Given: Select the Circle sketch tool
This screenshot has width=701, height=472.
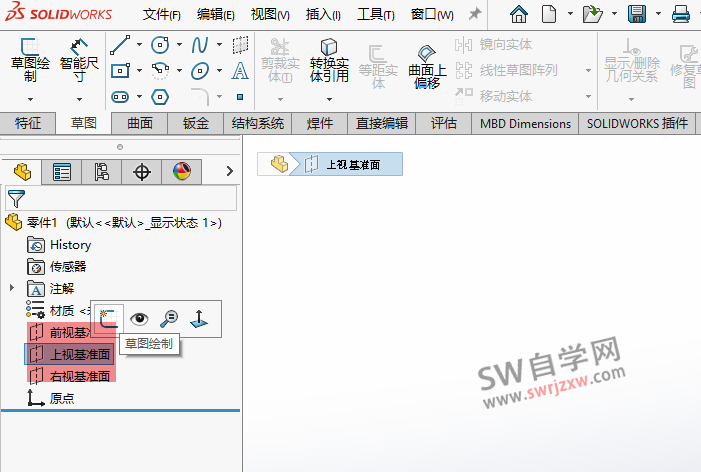Looking at the screenshot, I should click(x=160, y=45).
